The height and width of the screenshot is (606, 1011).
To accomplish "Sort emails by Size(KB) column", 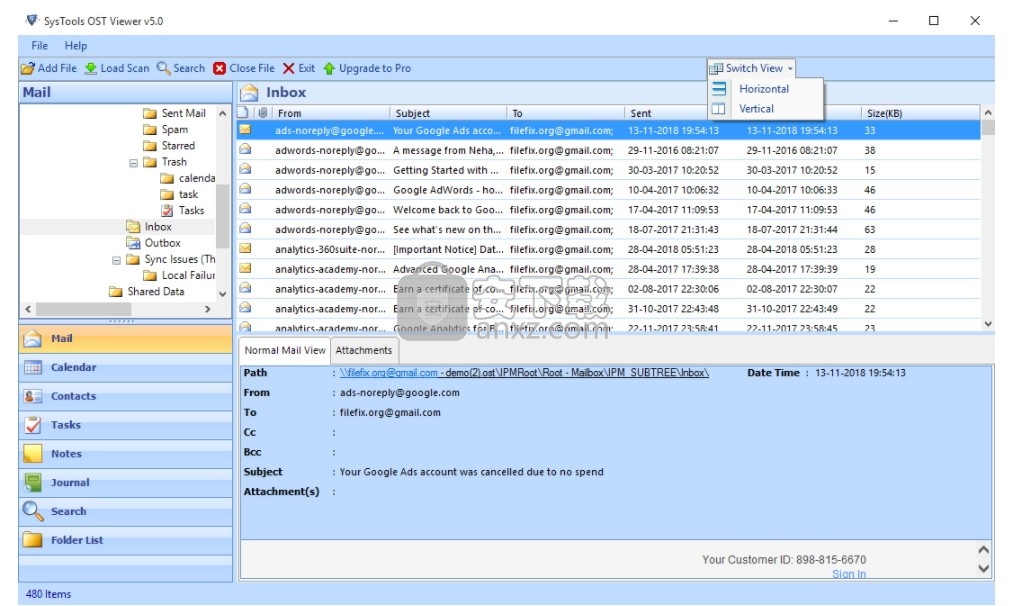I will (x=920, y=113).
